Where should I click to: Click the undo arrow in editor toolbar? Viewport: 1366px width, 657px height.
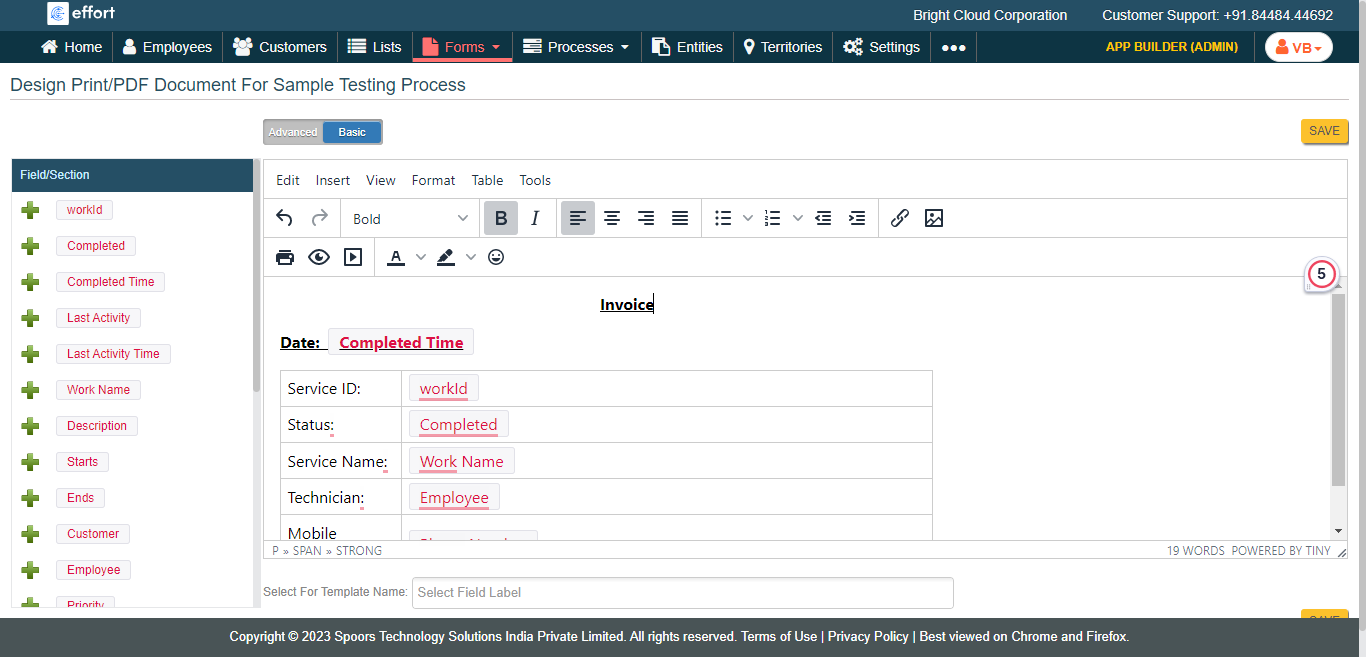click(x=285, y=218)
